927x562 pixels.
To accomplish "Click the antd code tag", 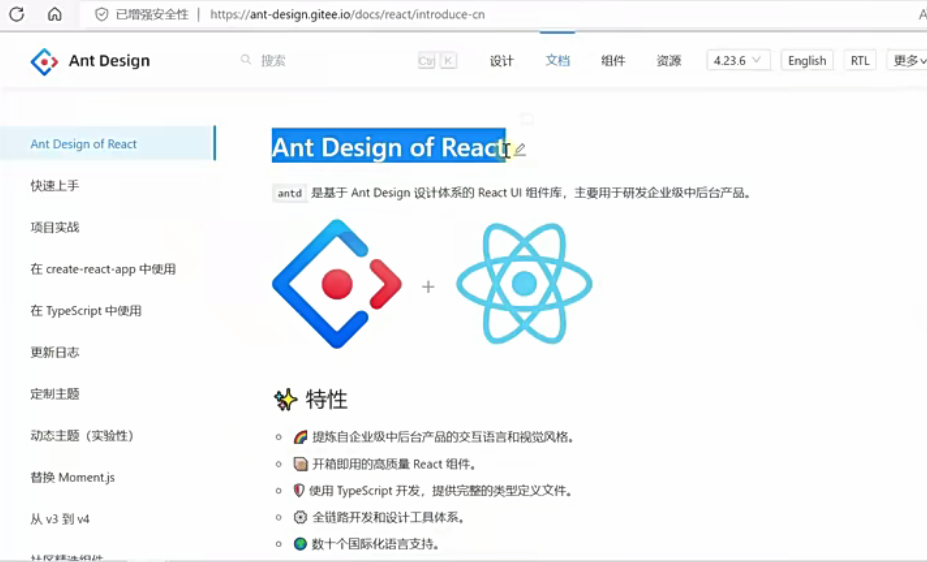I will point(290,193).
